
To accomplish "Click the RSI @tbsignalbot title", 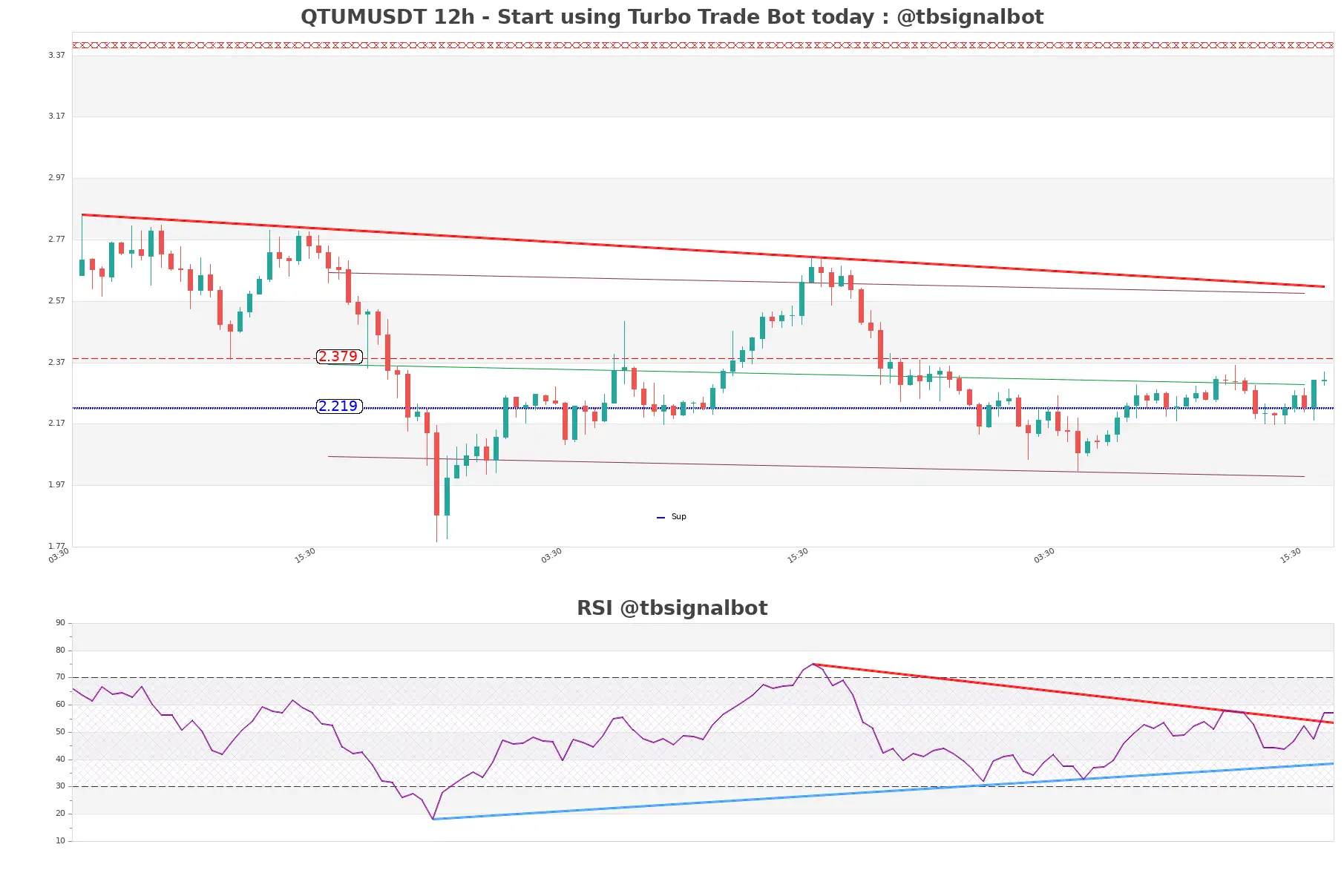I will click(672, 608).
